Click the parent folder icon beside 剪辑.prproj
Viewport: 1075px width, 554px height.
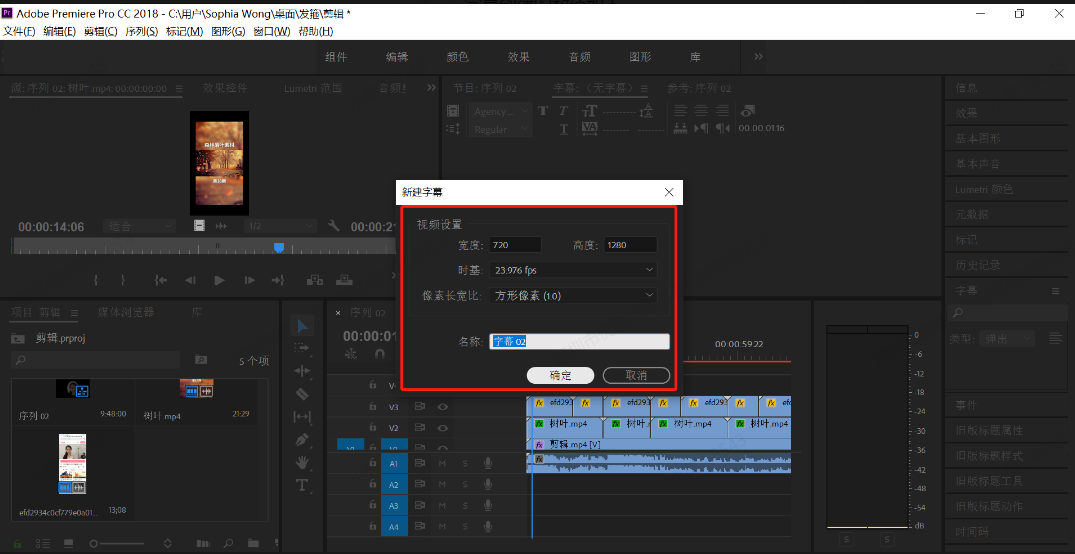19,339
